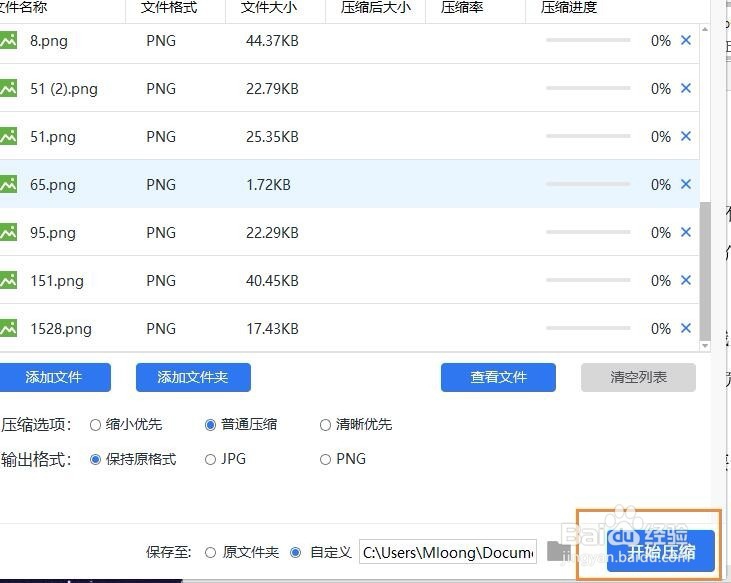The image size is (731, 583).
Task: Click the 查看文件 button
Action: click(498, 377)
